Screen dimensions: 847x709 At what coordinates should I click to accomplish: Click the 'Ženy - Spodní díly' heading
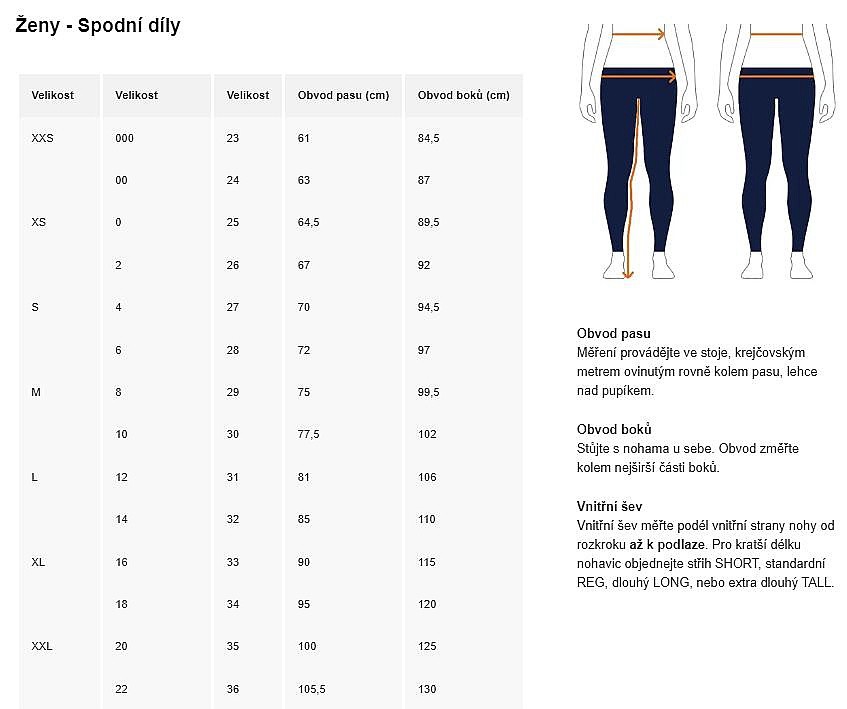tap(98, 25)
